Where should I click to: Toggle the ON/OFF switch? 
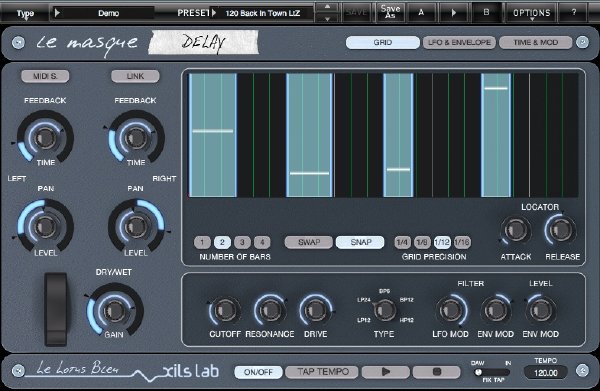[258, 372]
